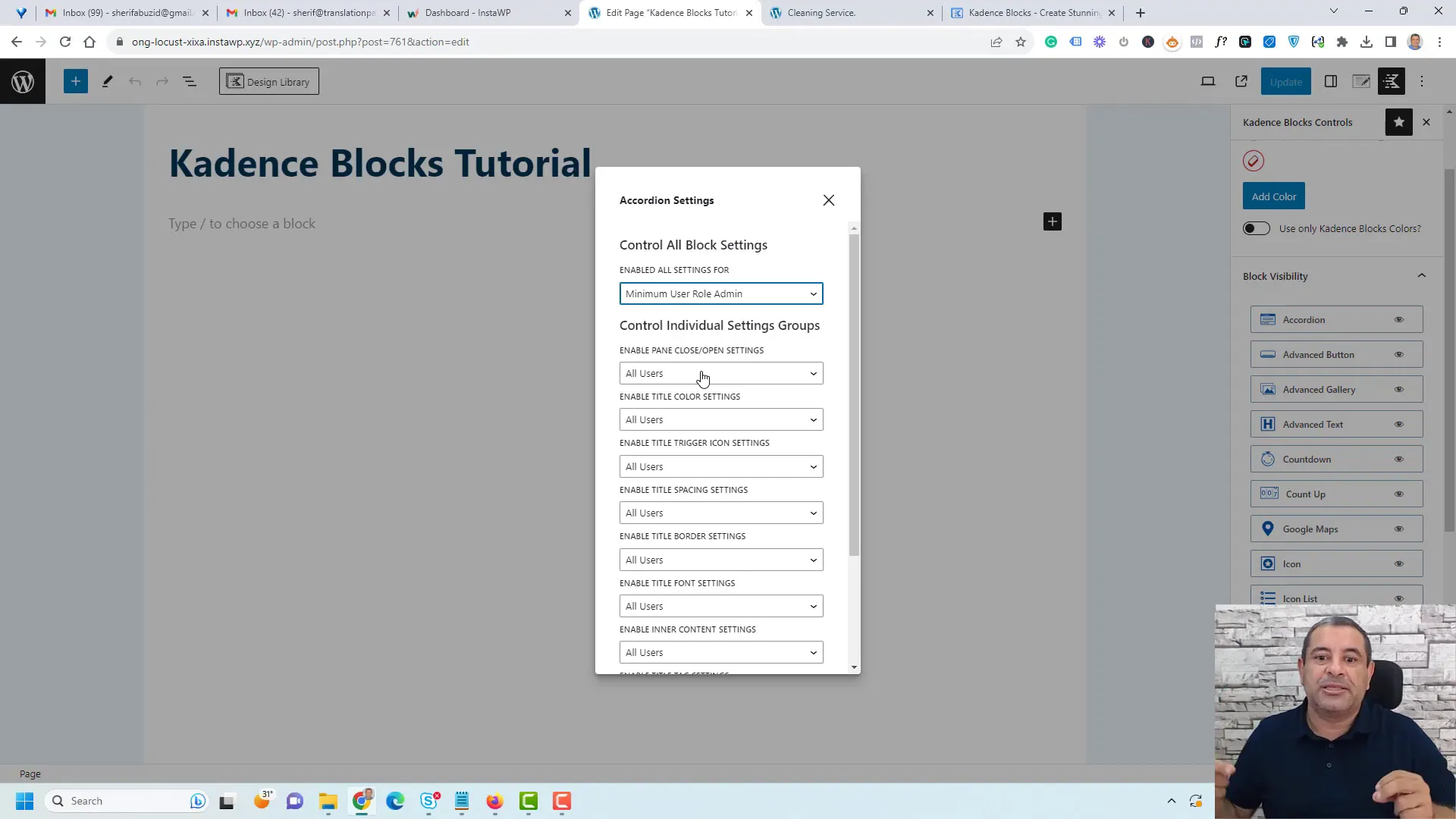Toggle Use only Kadence Blocks Colors
The width and height of the screenshot is (1456, 819).
tap(1257, 228)
